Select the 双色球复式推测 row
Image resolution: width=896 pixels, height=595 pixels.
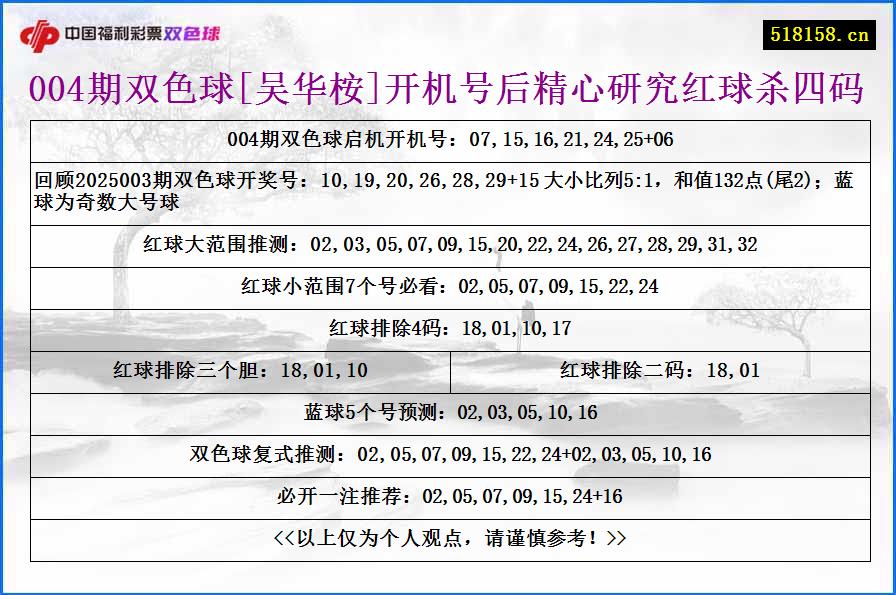click(448, 452)
